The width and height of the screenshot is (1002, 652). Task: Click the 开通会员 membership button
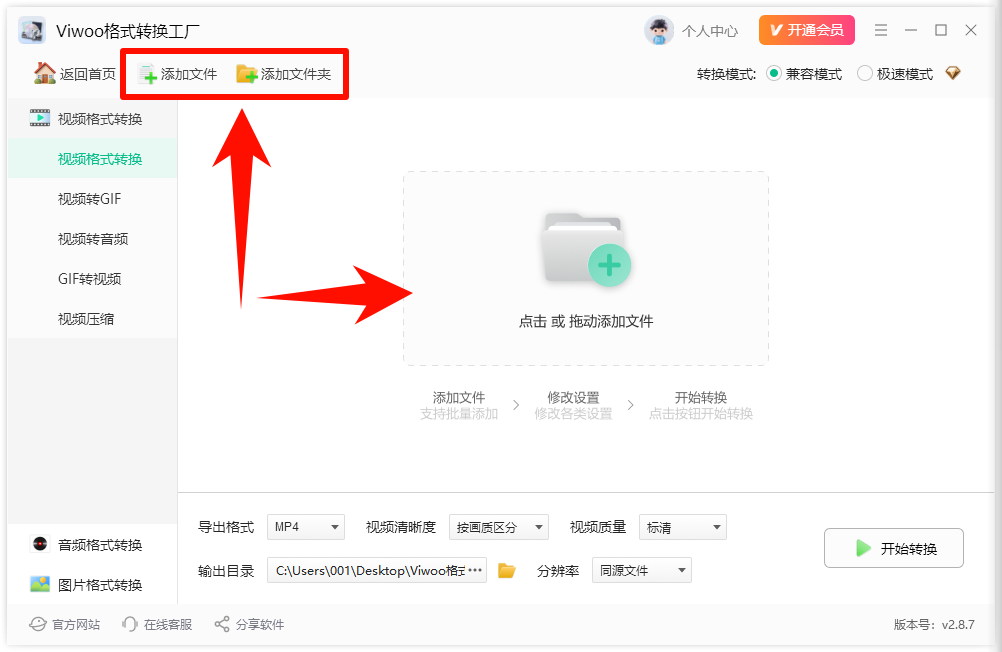click(x=806, y=30)
